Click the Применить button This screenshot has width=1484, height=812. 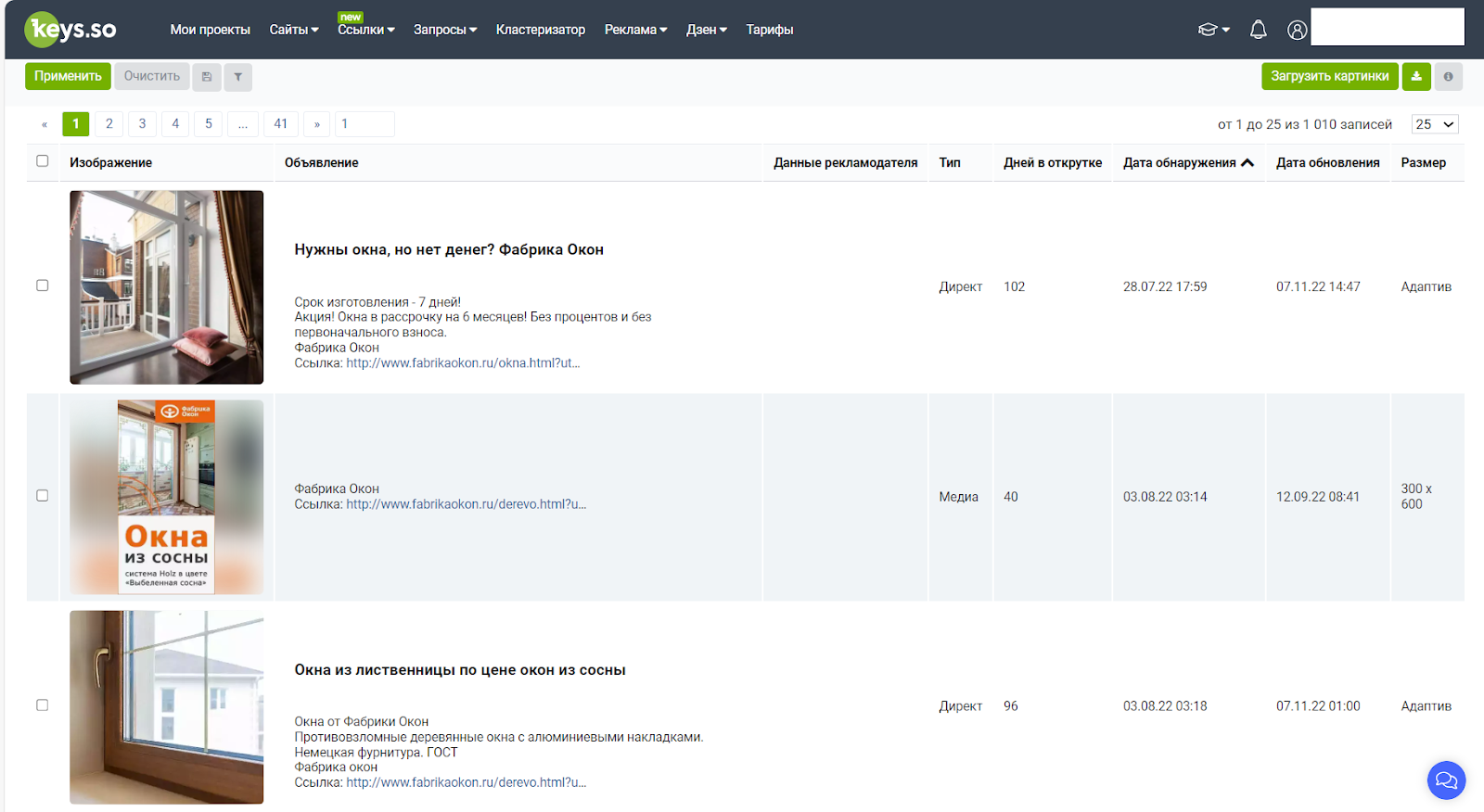pos(68,76)
